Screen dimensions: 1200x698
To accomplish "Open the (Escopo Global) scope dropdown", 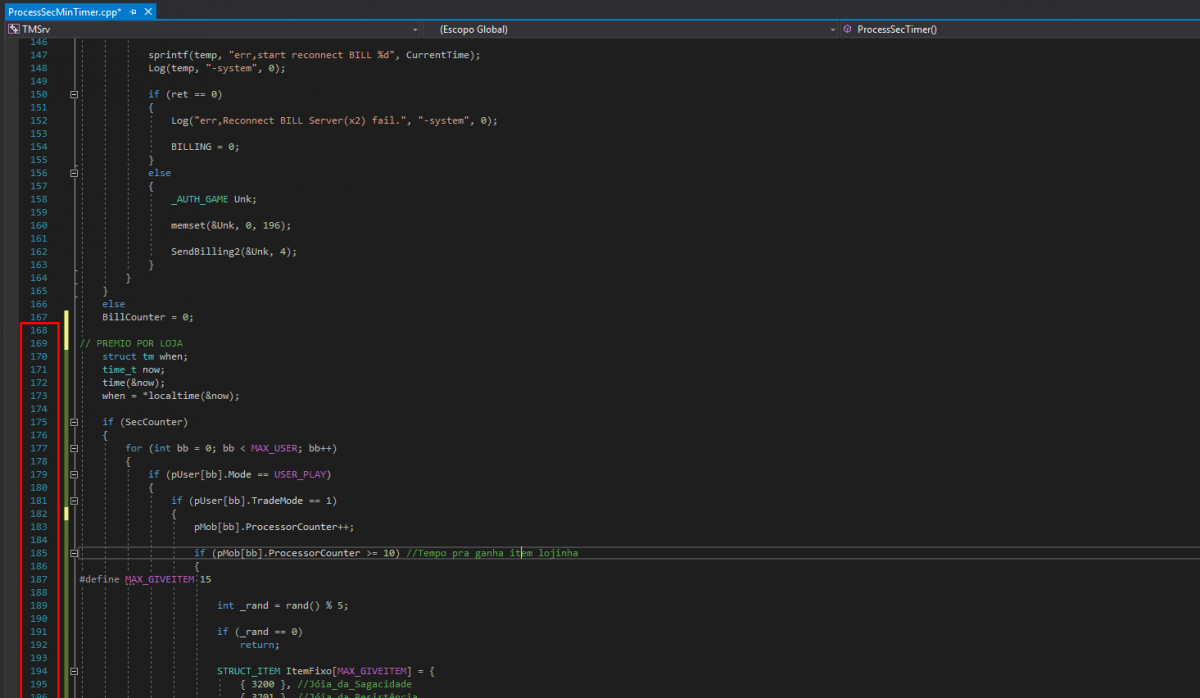I will 832,30.
